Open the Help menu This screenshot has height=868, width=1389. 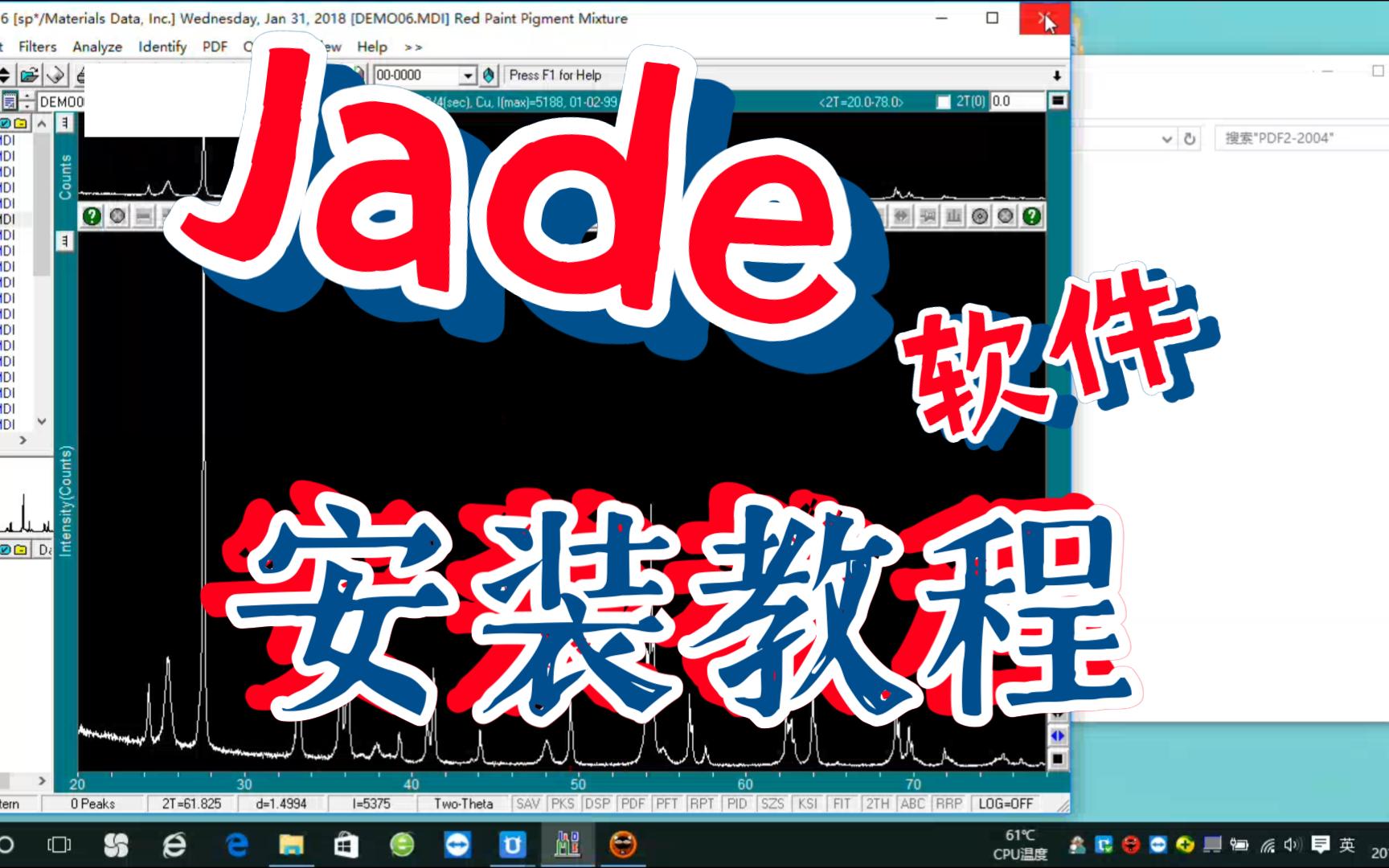point(372,47)
